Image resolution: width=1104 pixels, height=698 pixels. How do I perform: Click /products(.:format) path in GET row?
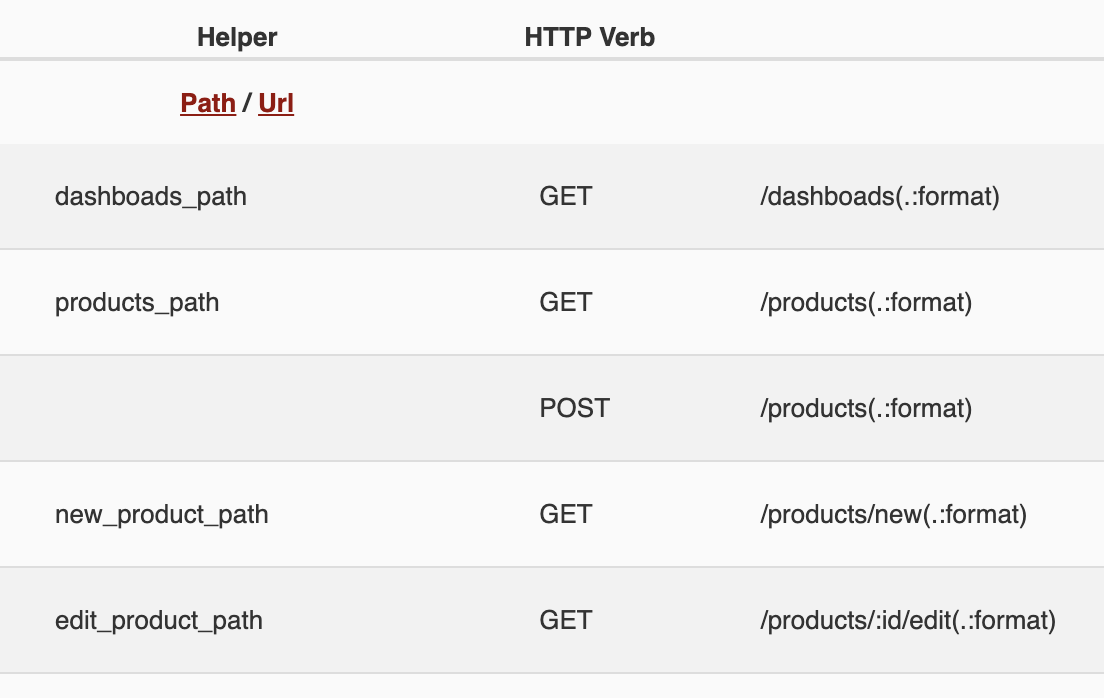866,302
